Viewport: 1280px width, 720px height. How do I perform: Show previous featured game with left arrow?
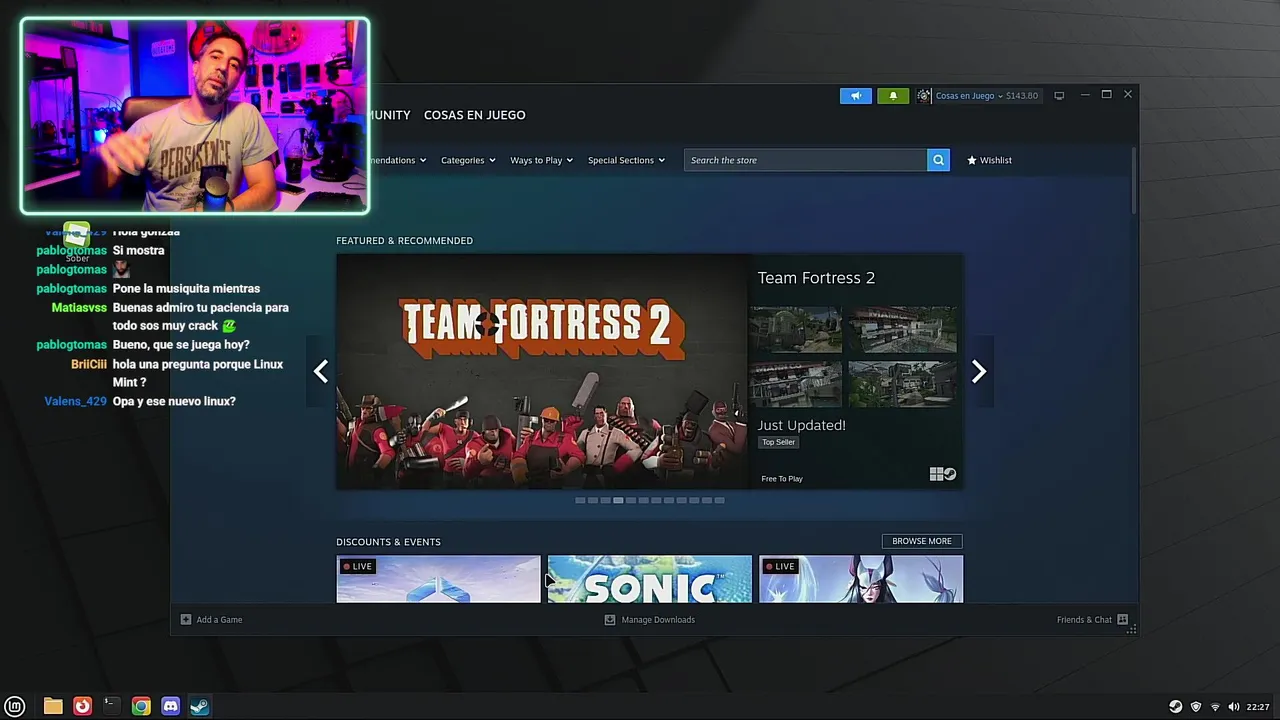pos(320,372)
